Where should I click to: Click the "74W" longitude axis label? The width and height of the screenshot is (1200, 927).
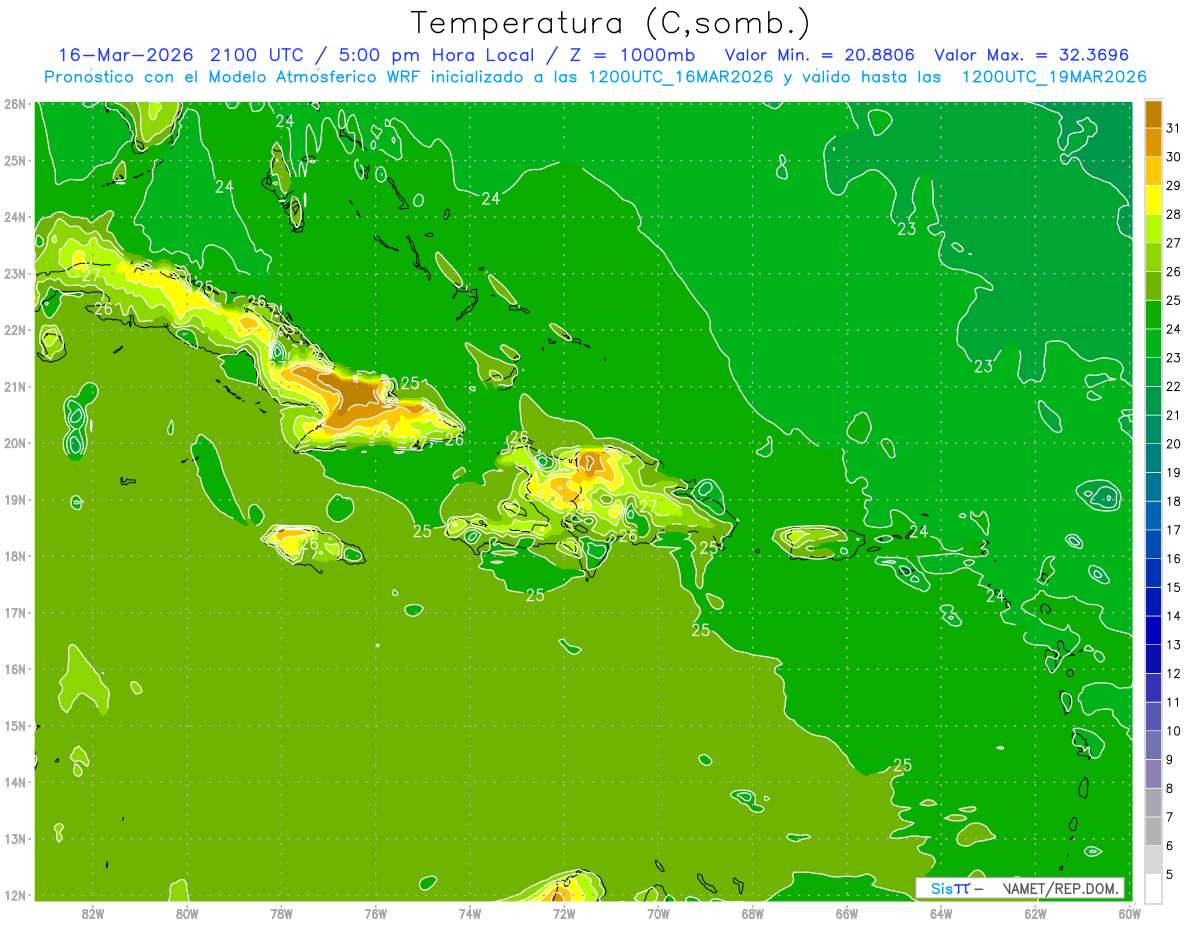coord(469,913)
